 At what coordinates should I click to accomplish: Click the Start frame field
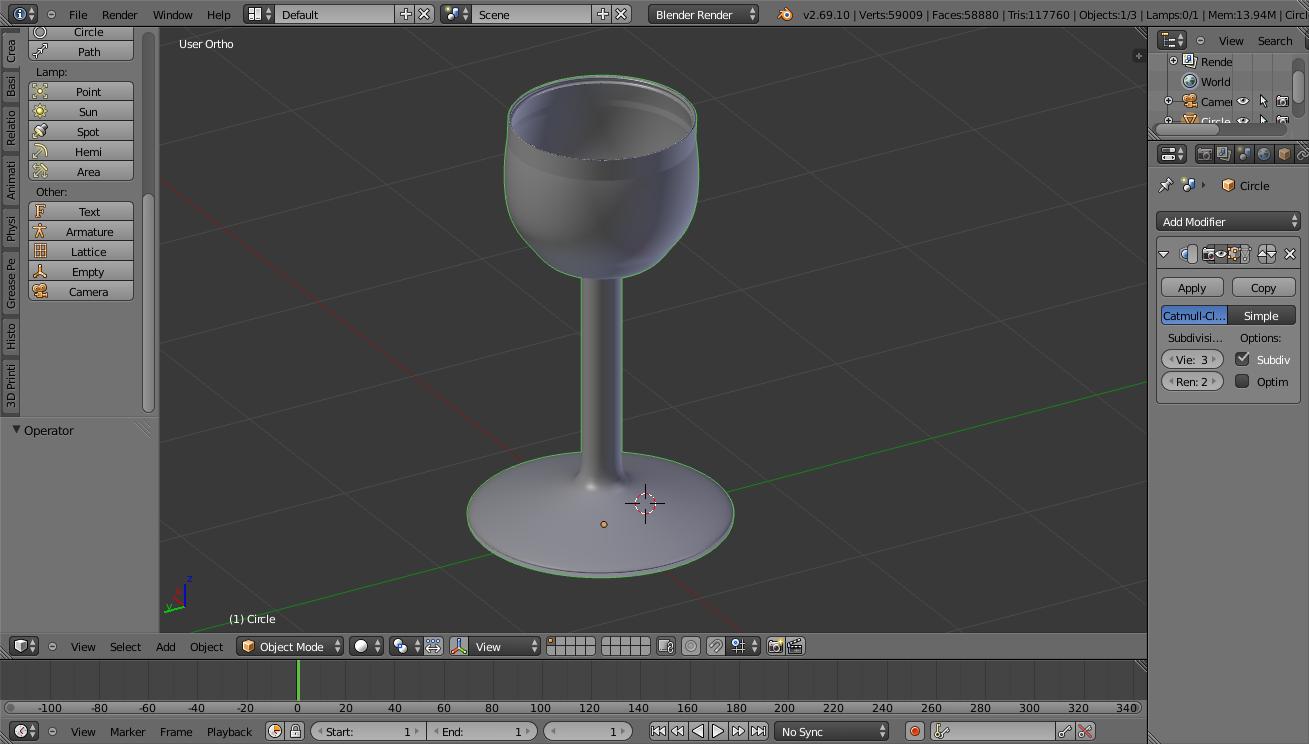[368, 732]
